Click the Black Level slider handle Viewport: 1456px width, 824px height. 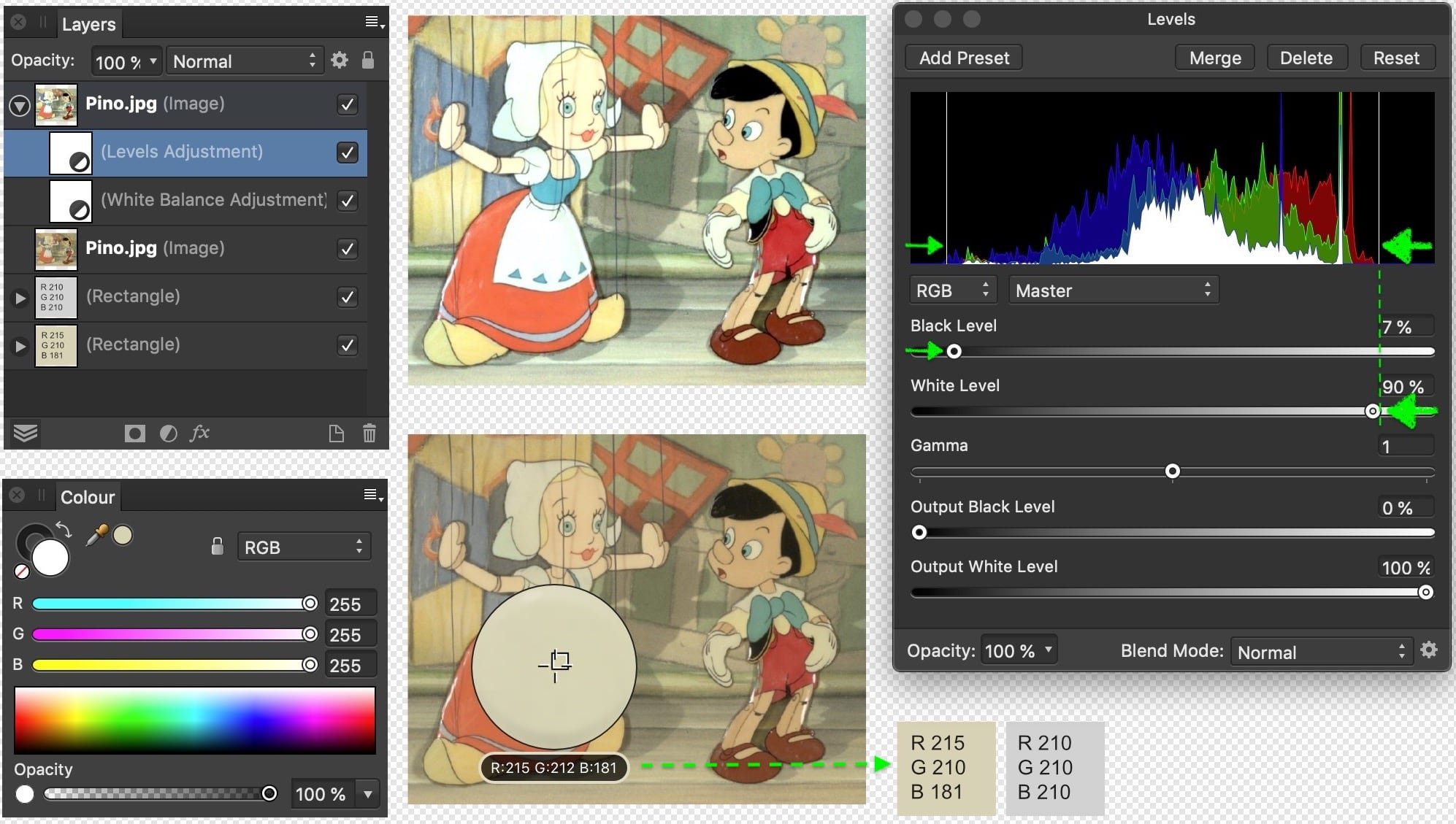point(954,352)
